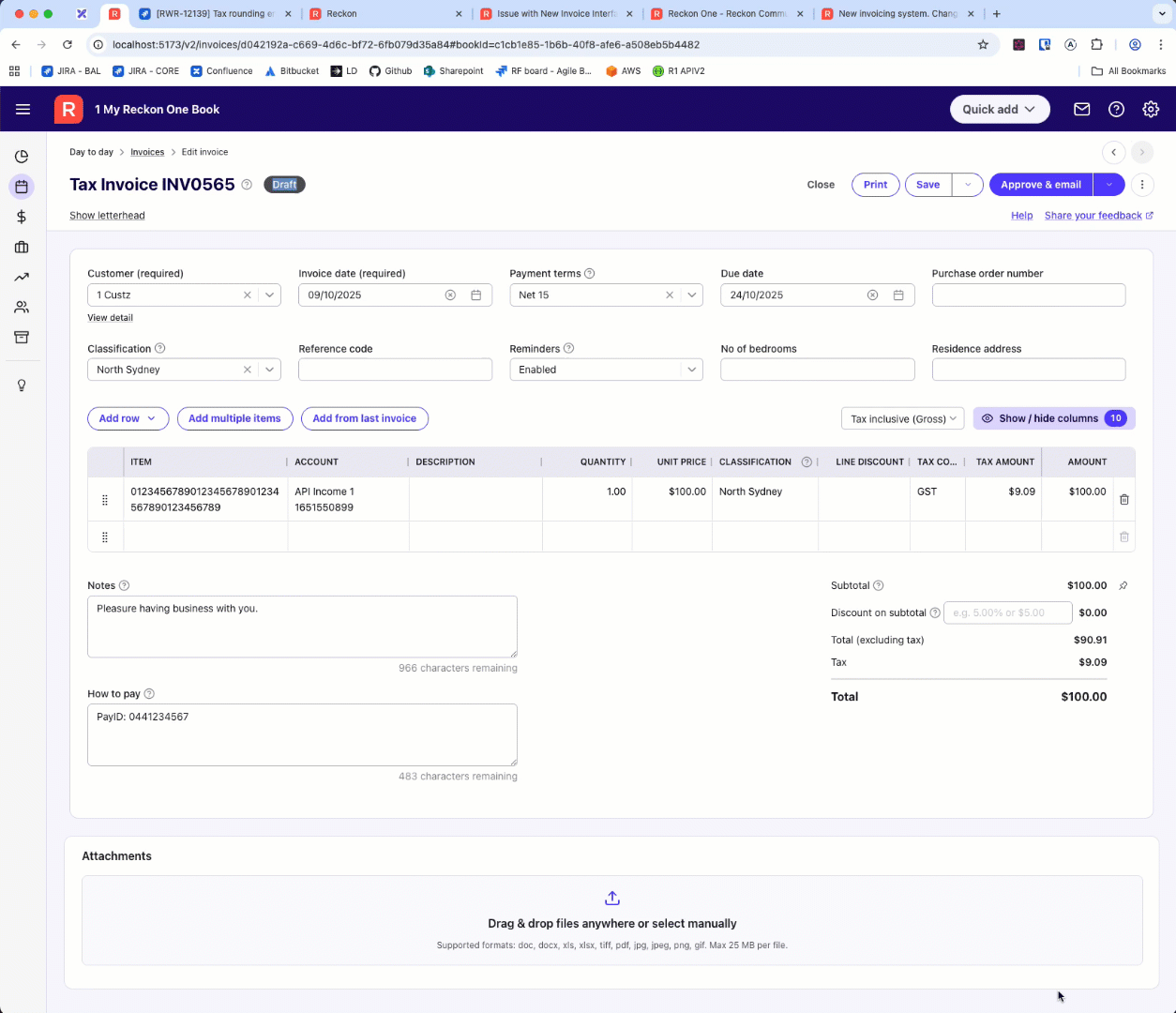Clear the 1 Custz customer selection
The image size is (1176, 1013).
pyautogui.click(x=248, y=295)
